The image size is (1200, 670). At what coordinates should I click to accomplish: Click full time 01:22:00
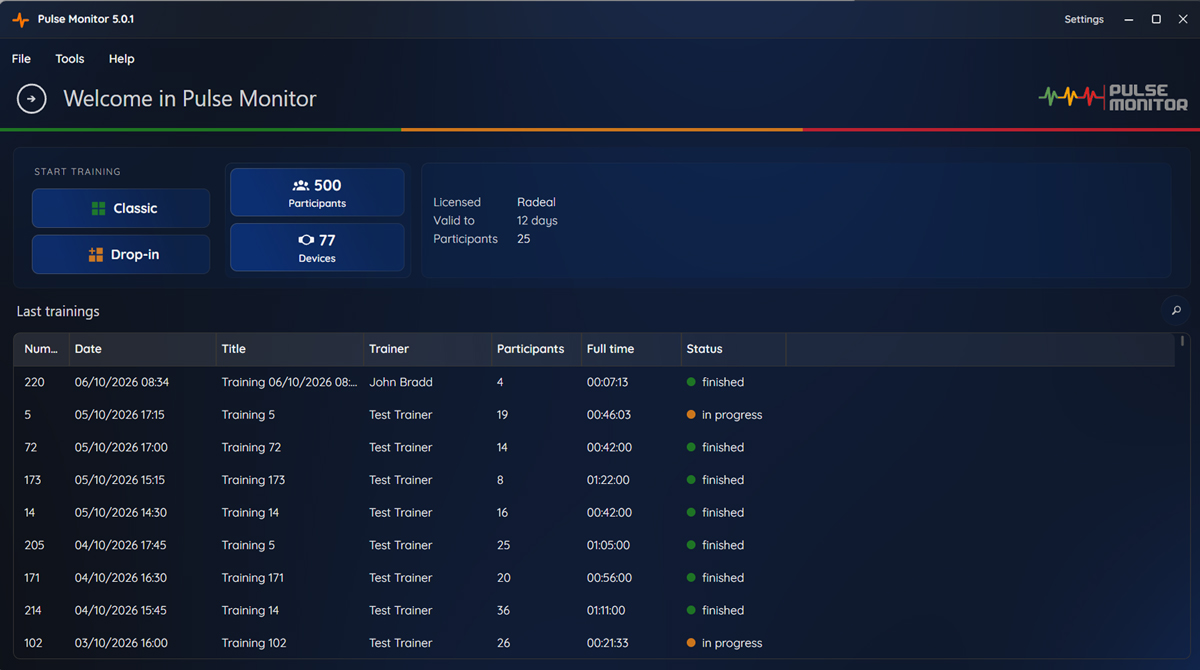608,480
